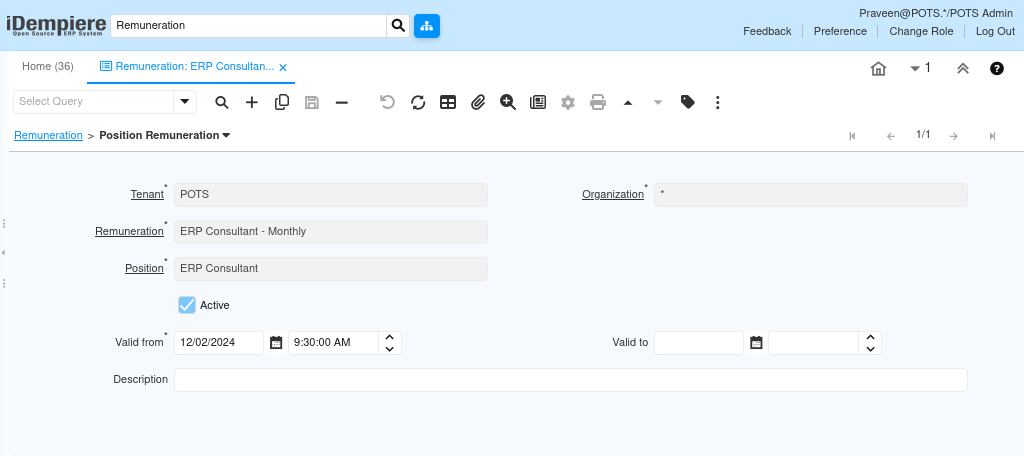The image size is (1024, 456).
Task: Open the Preference link
Action: [840, 31]
